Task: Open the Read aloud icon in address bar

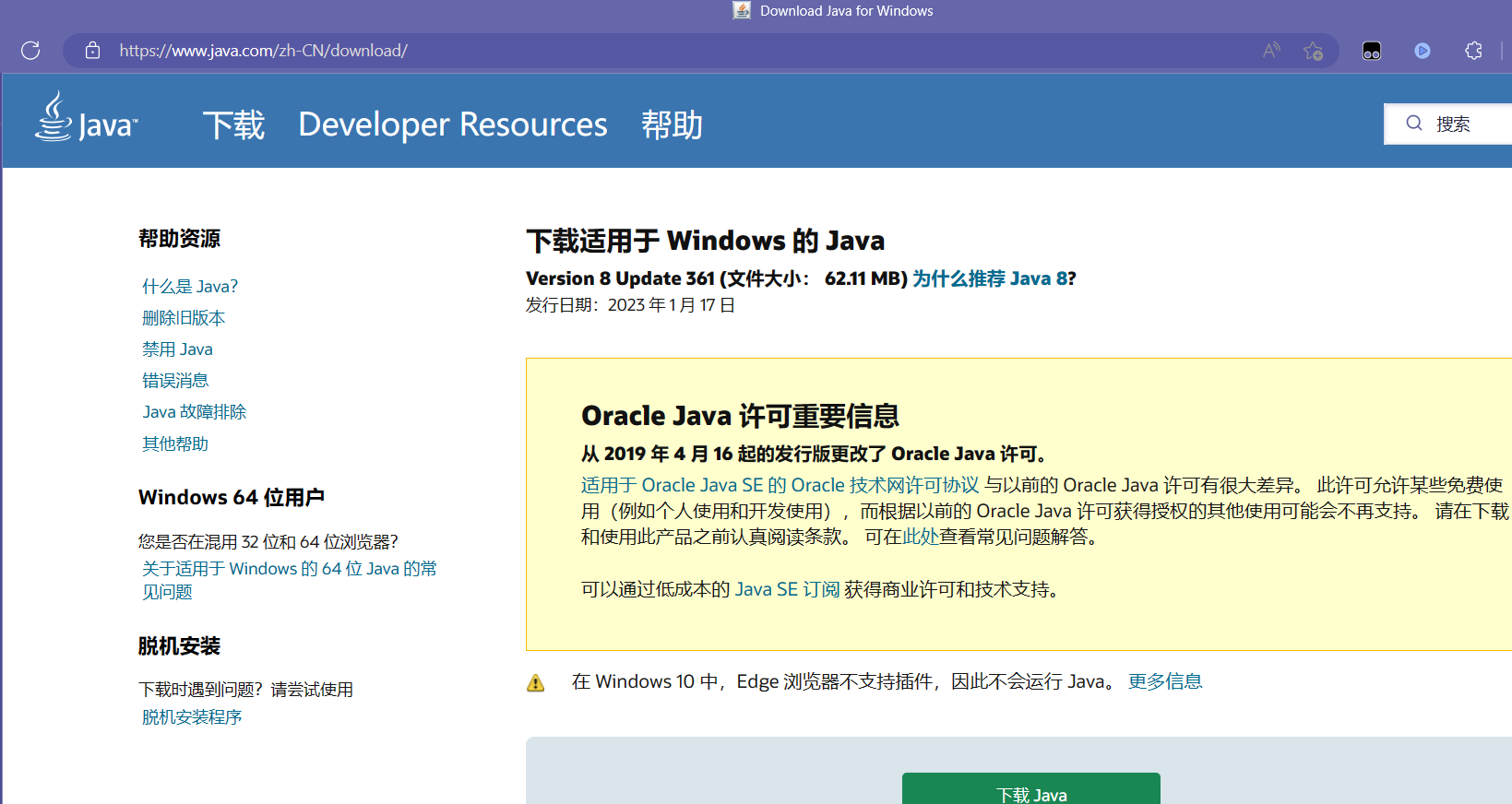Action: [x=1272, y=50]
